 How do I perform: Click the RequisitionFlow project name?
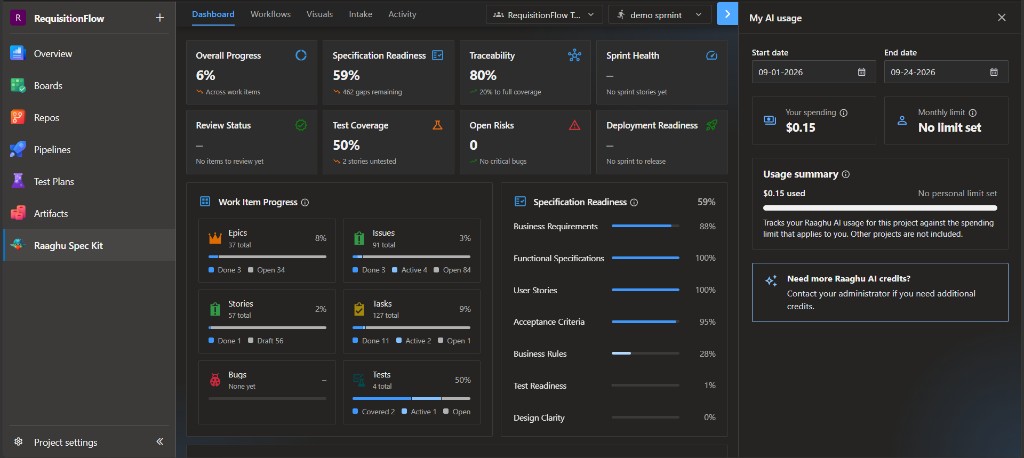[69, 18]
